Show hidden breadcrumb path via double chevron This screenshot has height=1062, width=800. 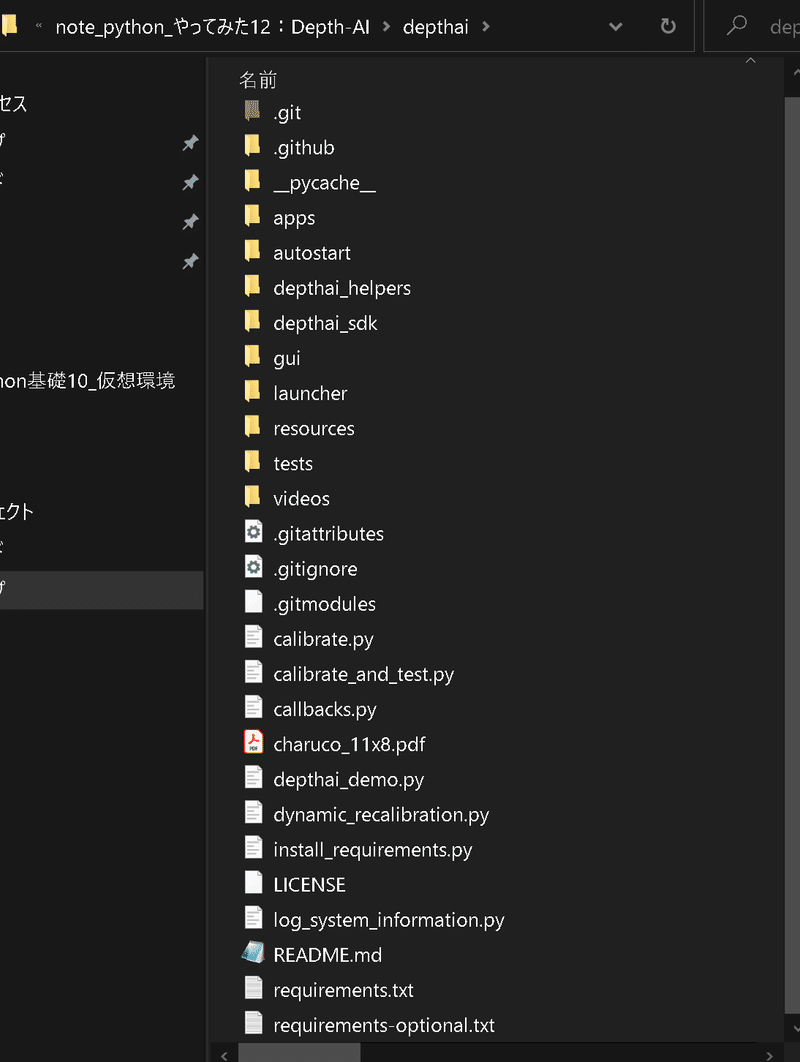pos(39,26)
